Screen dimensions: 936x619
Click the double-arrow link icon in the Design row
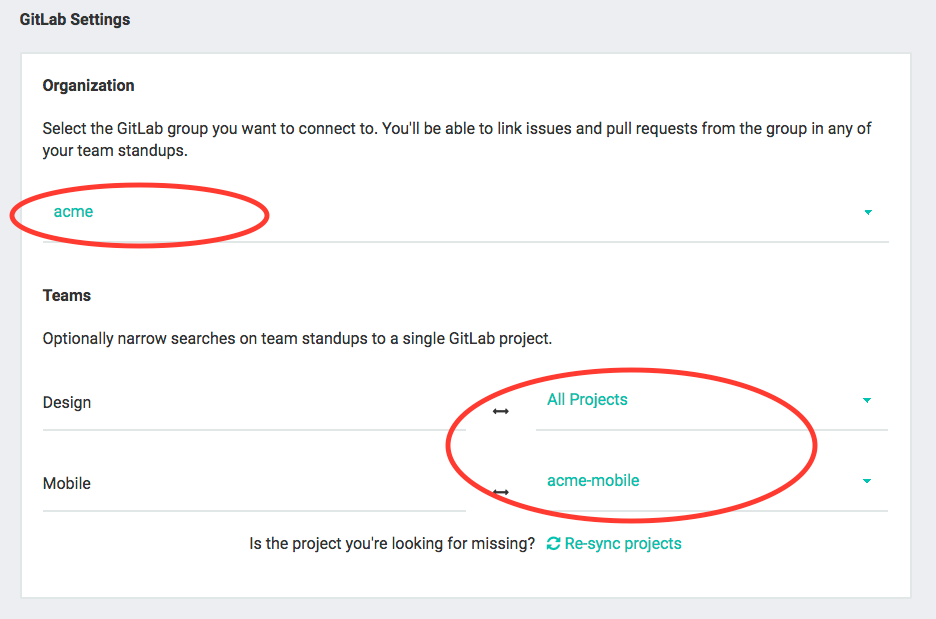(x=500, y=411)
